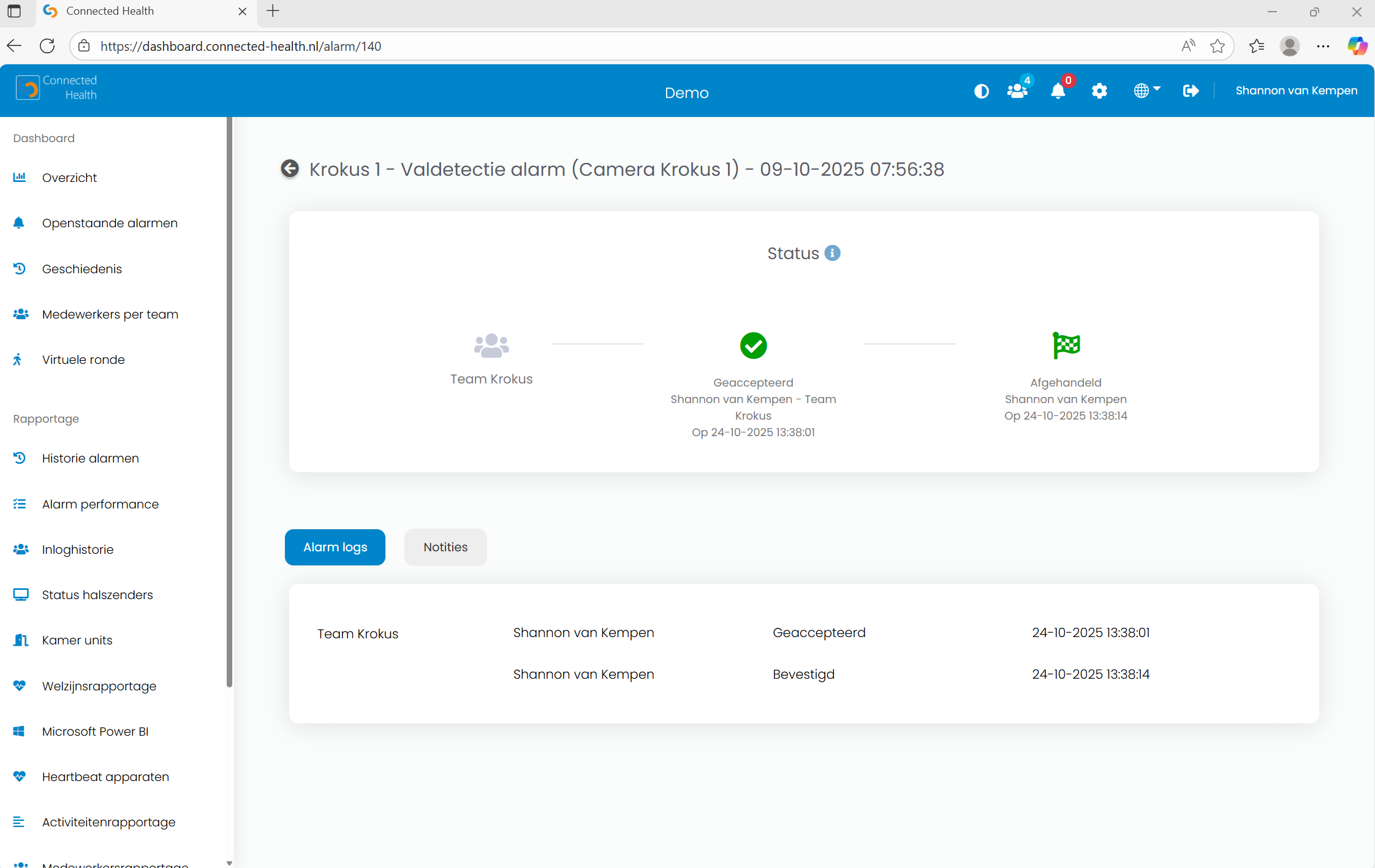Open the settings gear icon
1375x868 pixels.
1099,91
